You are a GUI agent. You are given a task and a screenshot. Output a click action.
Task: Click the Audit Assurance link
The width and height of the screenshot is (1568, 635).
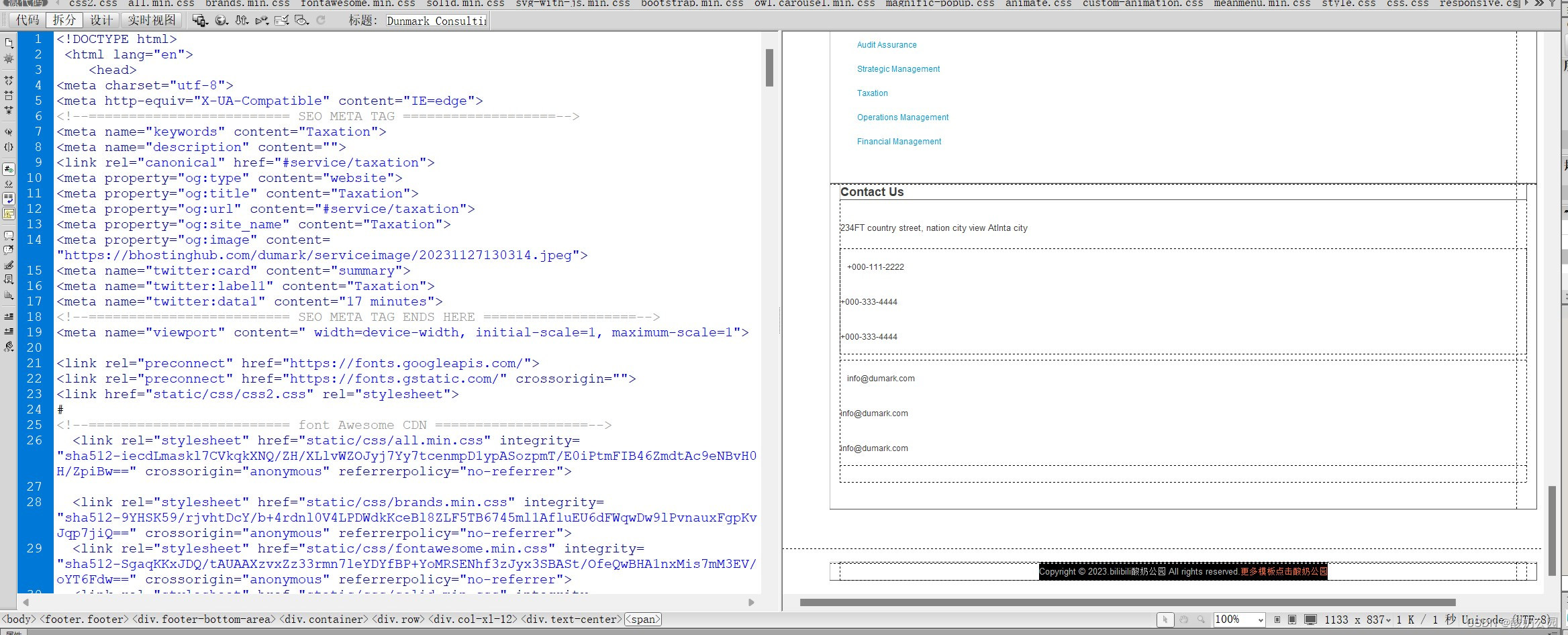pyautogui.click(x=886, y=45)
